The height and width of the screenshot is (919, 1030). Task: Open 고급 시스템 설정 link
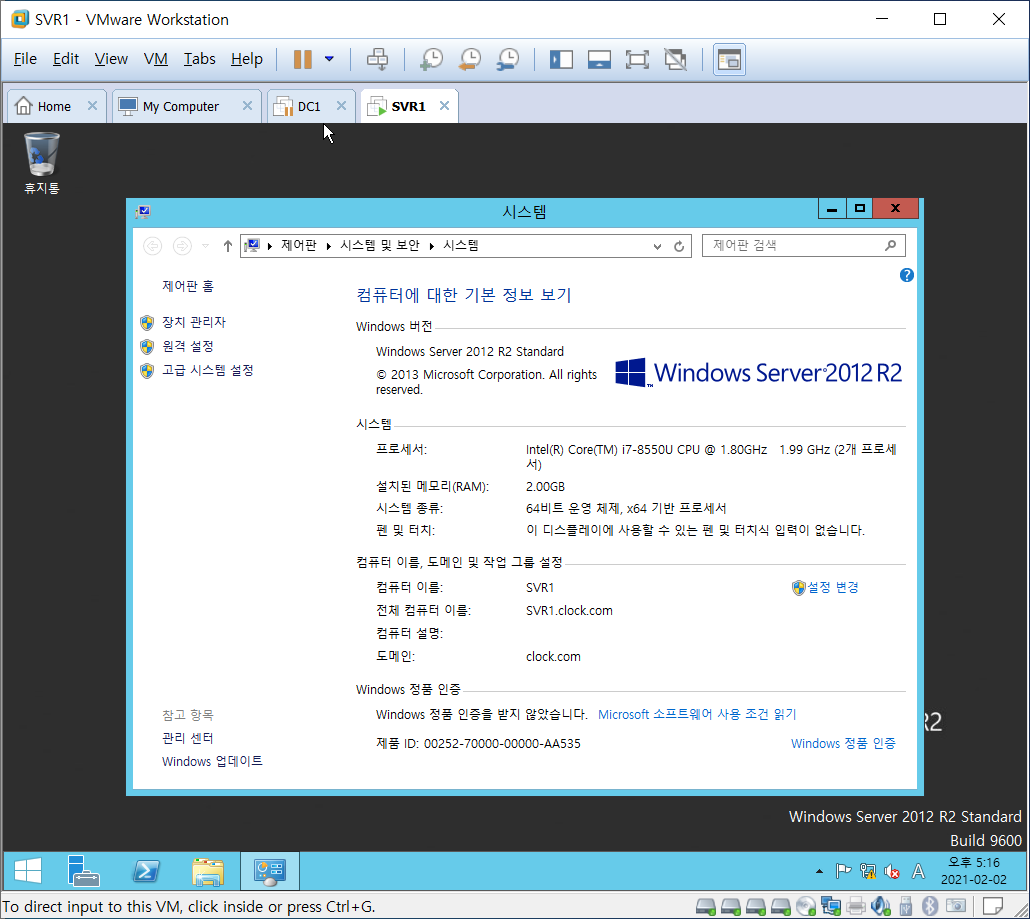click(208, 370)
